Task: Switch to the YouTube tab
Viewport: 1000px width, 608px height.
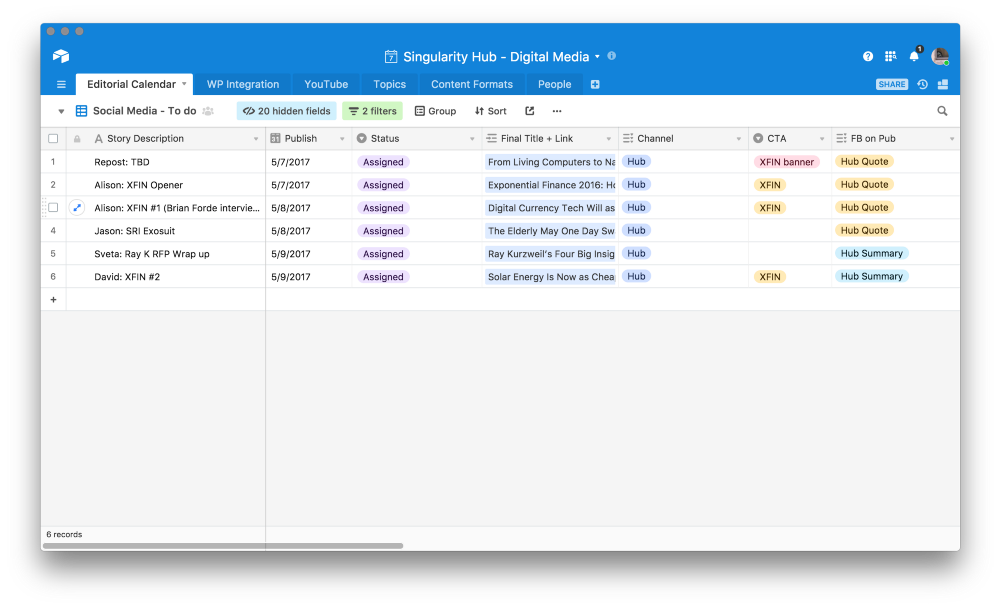Action: 326,84
